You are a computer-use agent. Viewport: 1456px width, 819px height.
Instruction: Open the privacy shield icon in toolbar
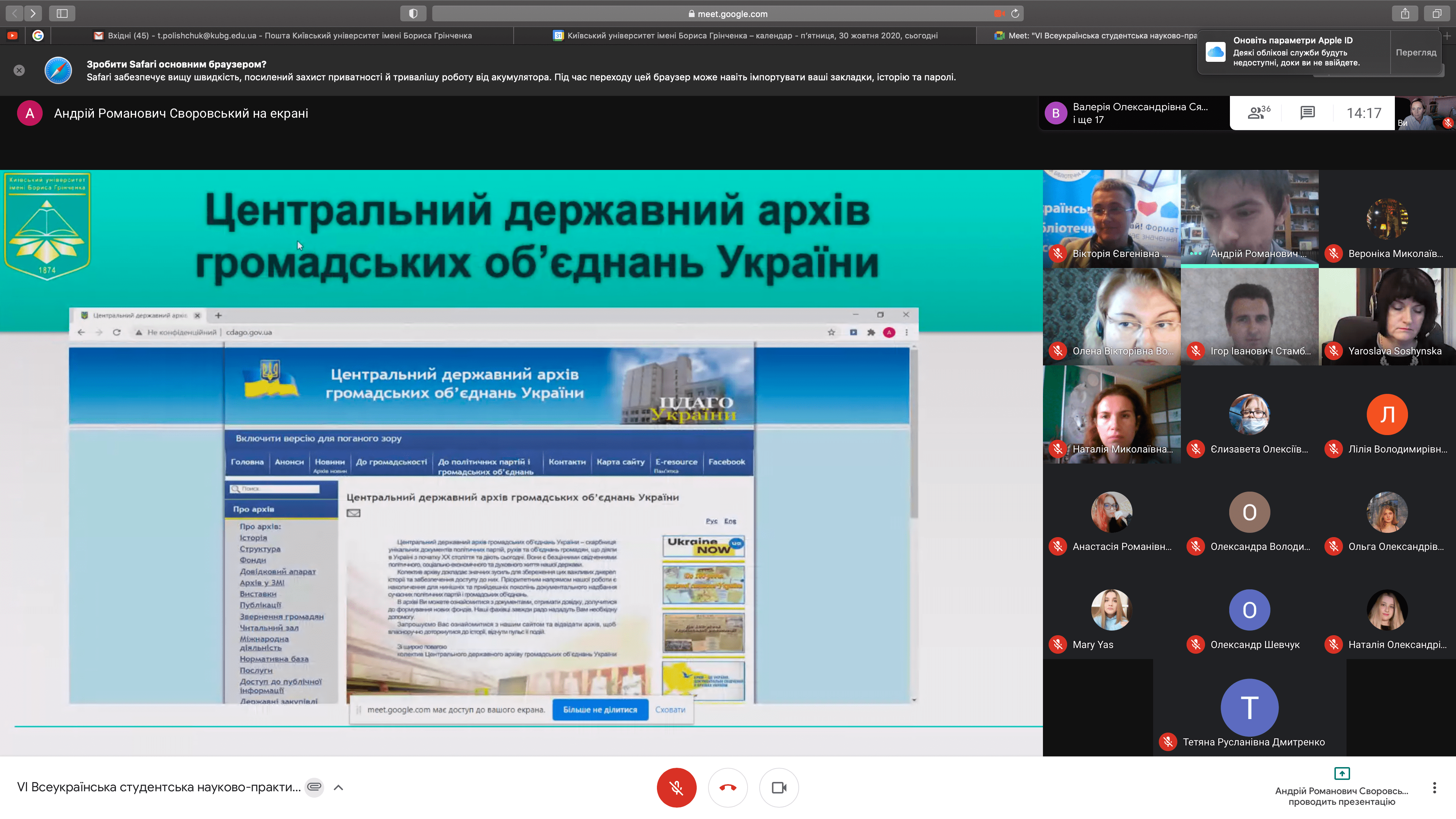[x=413, y=14]
